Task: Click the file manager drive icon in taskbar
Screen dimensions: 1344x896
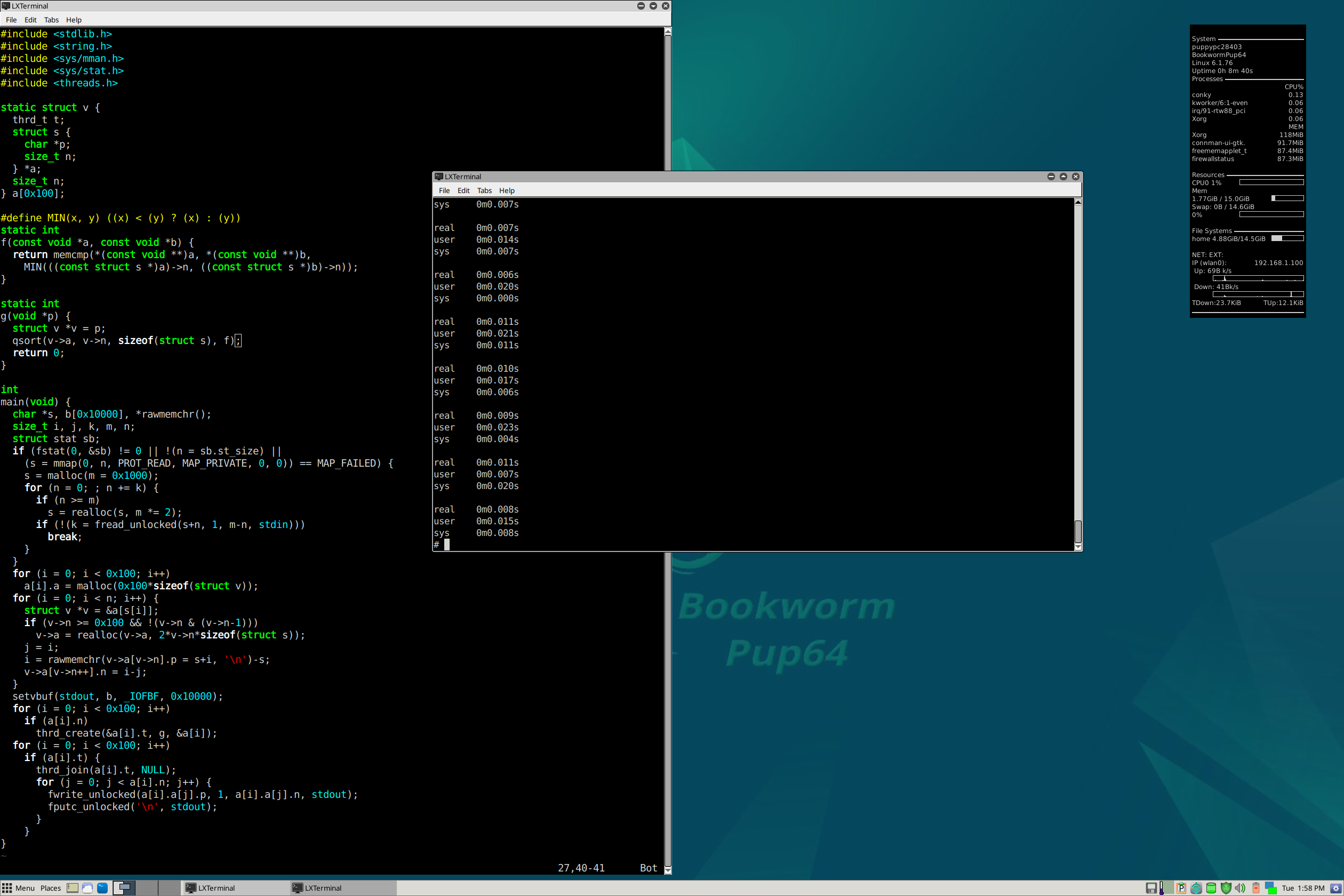Action: tap(73, 888)
